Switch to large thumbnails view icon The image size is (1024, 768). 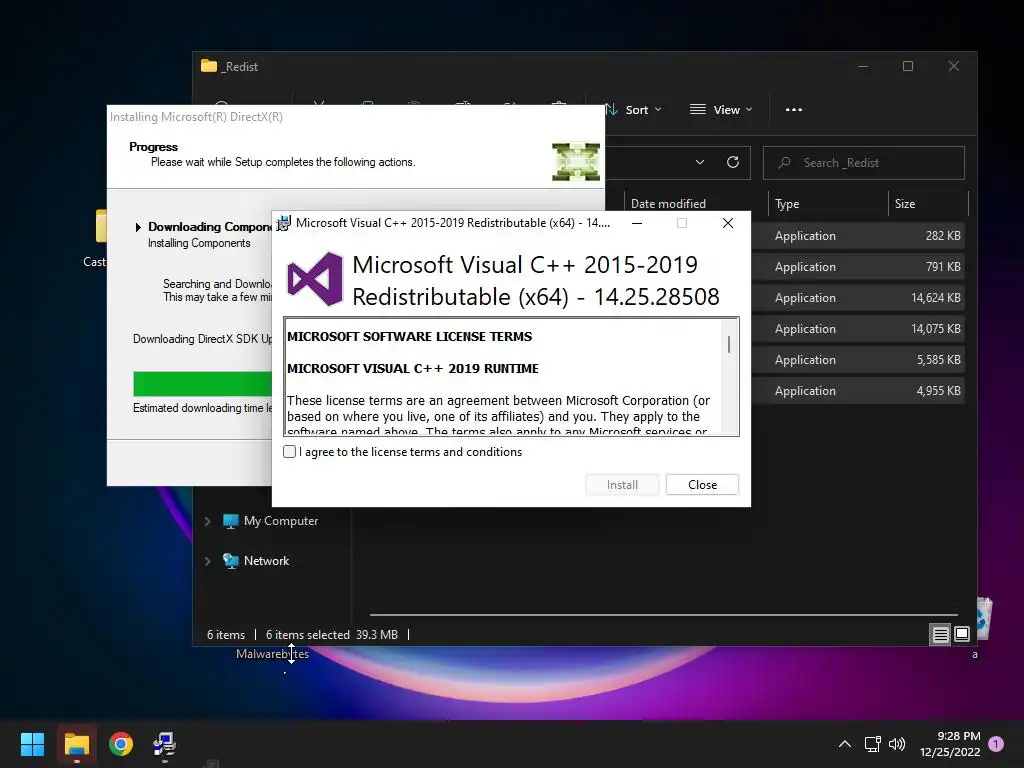pyautogui.click(x=962, y=634)
